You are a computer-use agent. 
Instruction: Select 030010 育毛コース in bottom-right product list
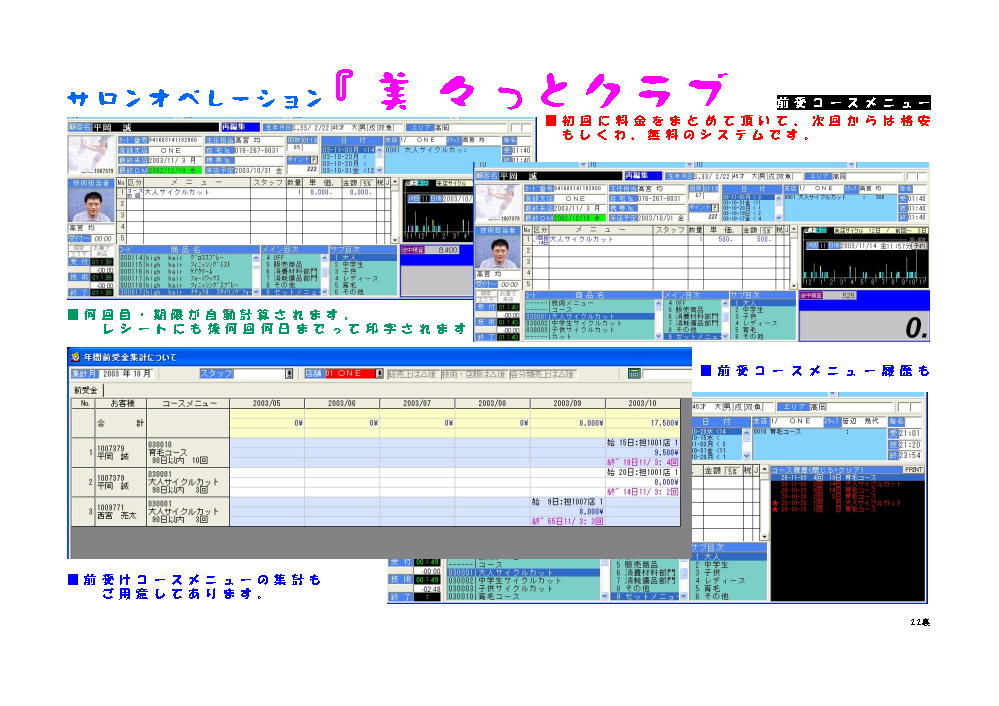click(524, 597)
